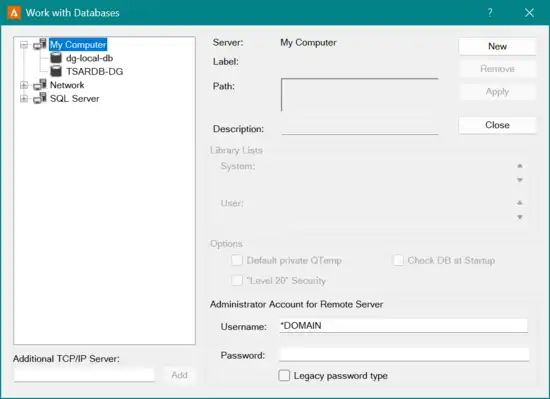
Task: Close the Work with Databases dialog via X
Action: (529, 13)
